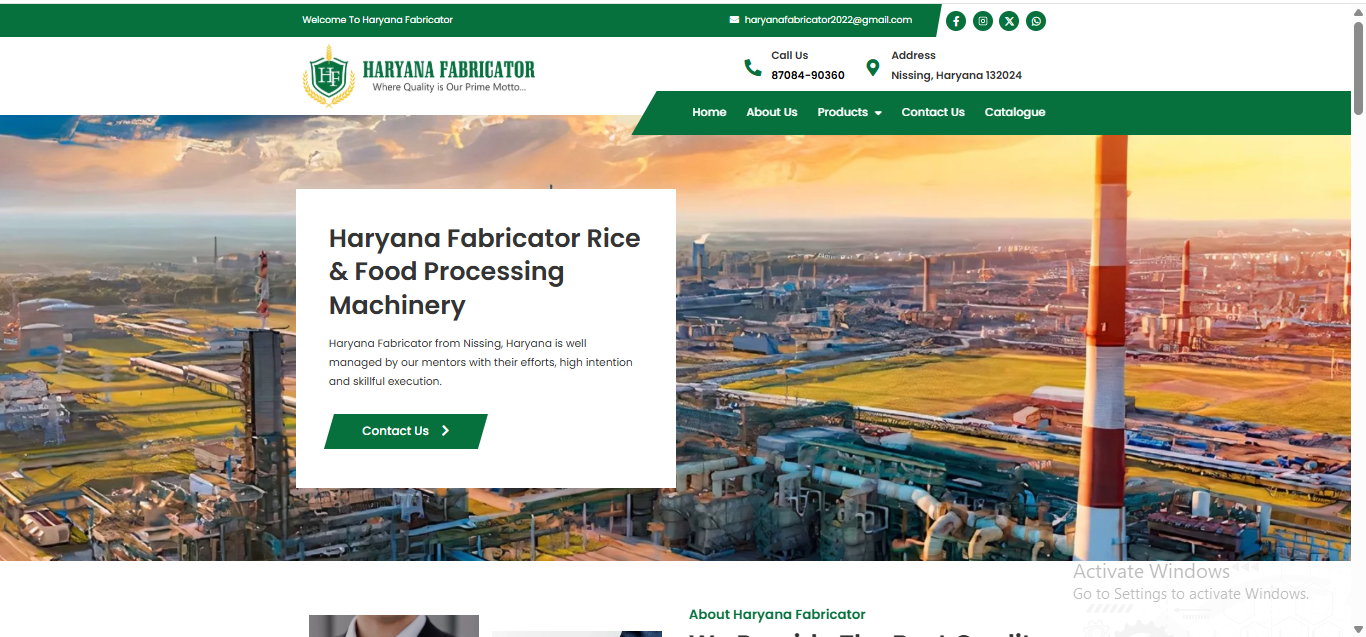Click the phone number 87084-90360
Screen dimensions: 1366x637
(808, 75)
